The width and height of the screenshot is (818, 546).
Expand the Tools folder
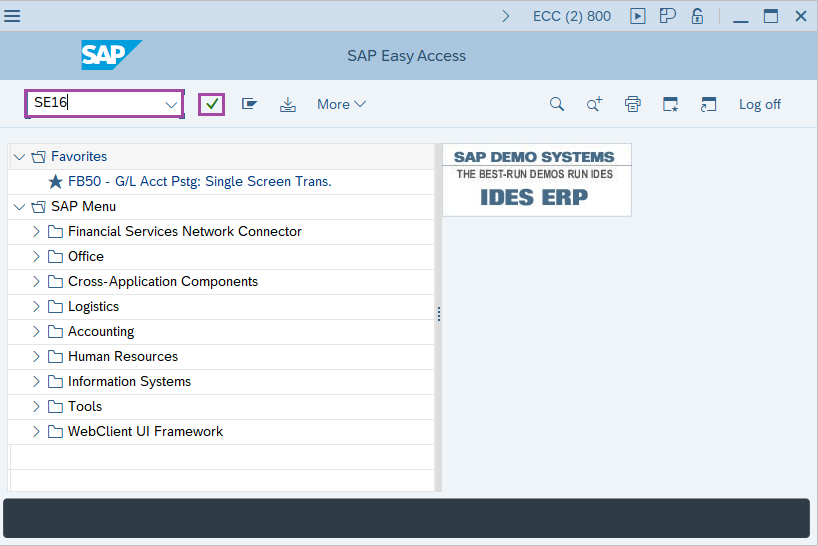click(x=36, y=407)
